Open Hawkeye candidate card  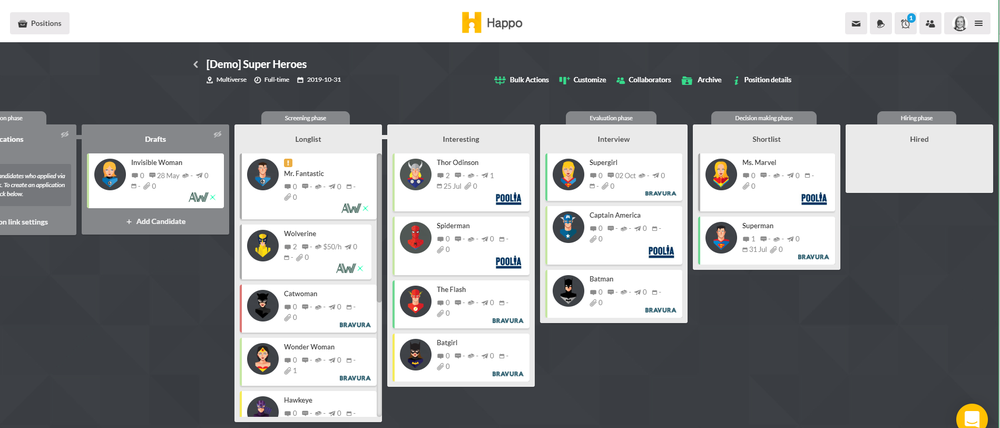309,404
